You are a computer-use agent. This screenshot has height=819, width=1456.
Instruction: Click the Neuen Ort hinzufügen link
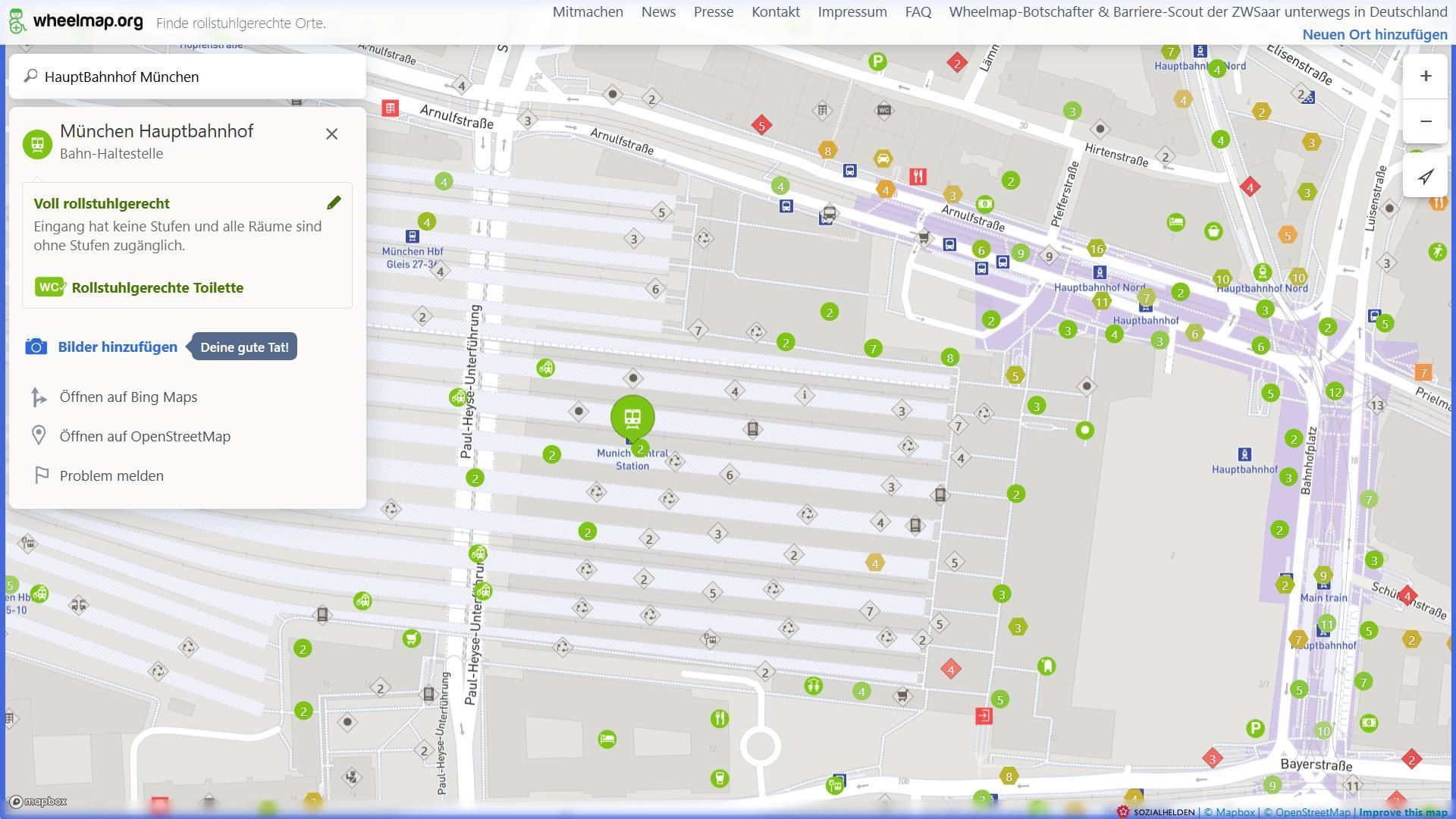[x=1374, y=34]
